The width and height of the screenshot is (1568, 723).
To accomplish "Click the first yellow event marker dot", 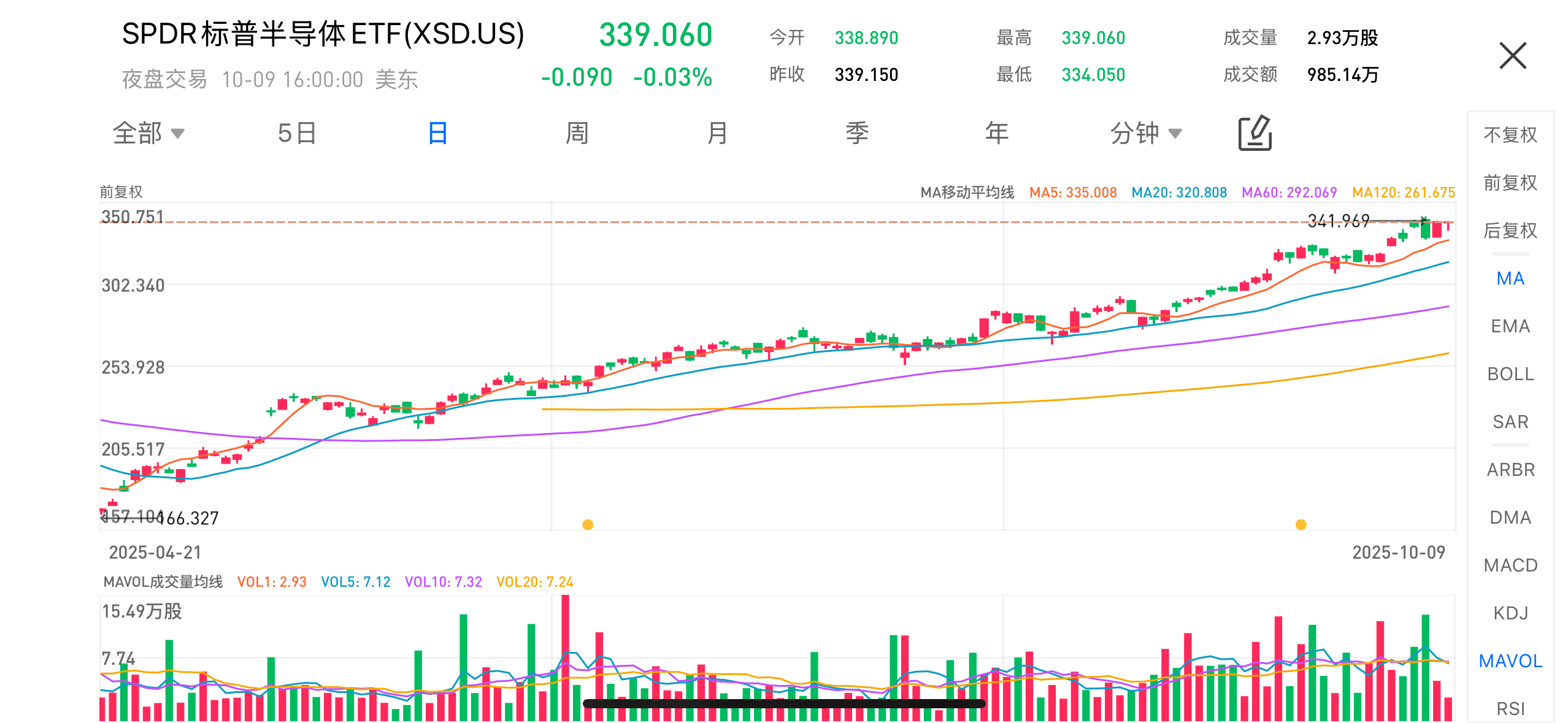I will click(x=588, y=524).
